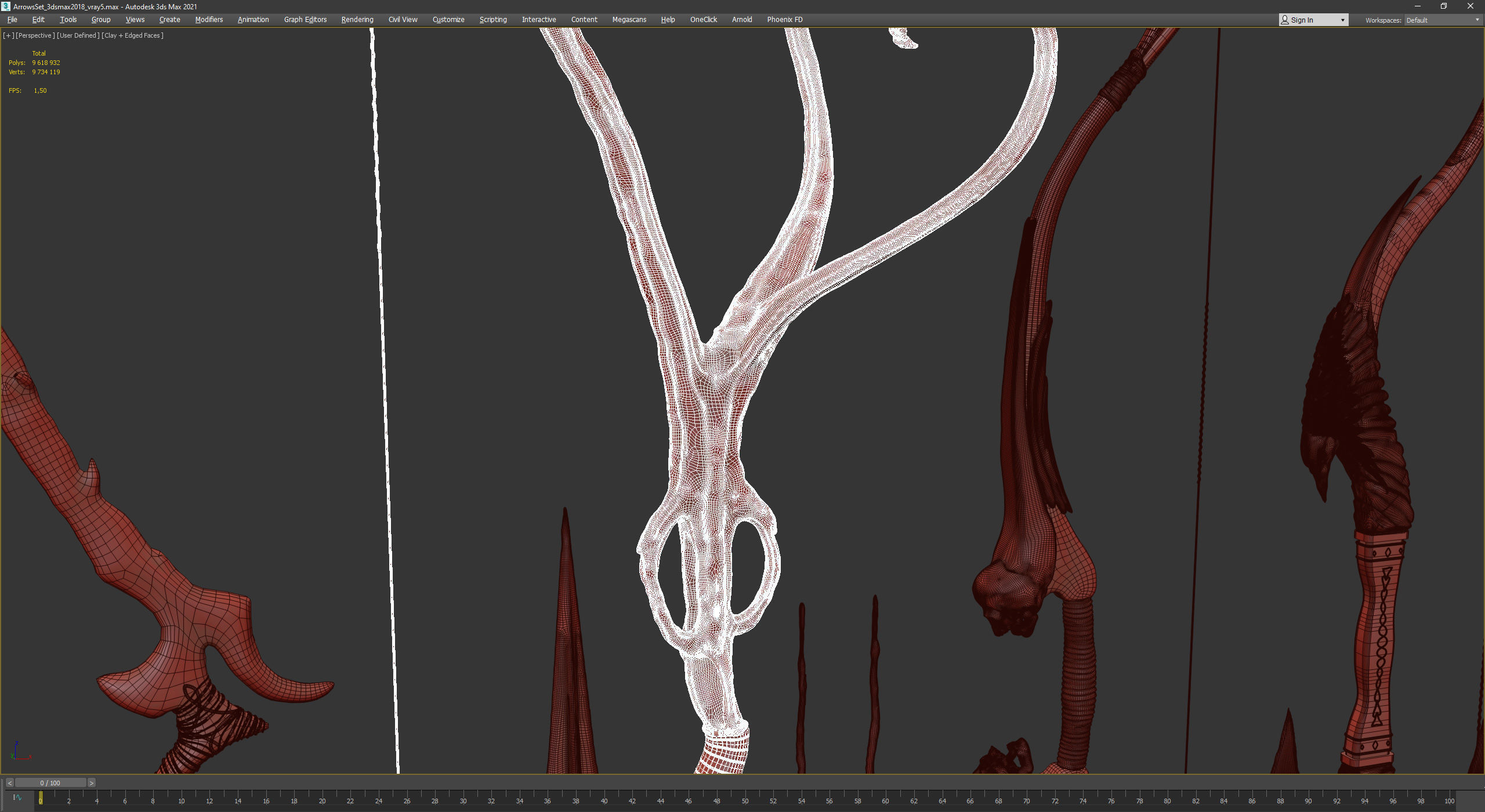
Task: Open the Megascans menu
Action: click(629, 20)
